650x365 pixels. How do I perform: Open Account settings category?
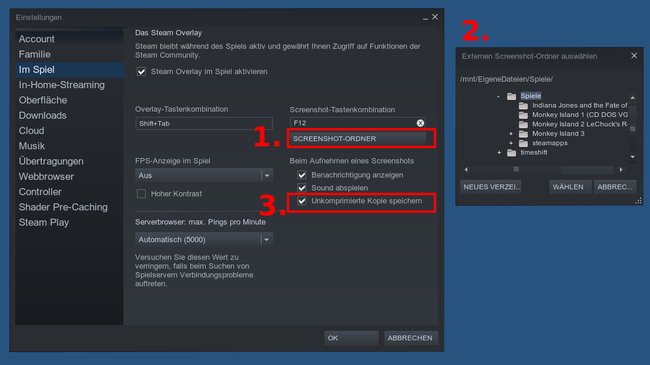[69, 39]
